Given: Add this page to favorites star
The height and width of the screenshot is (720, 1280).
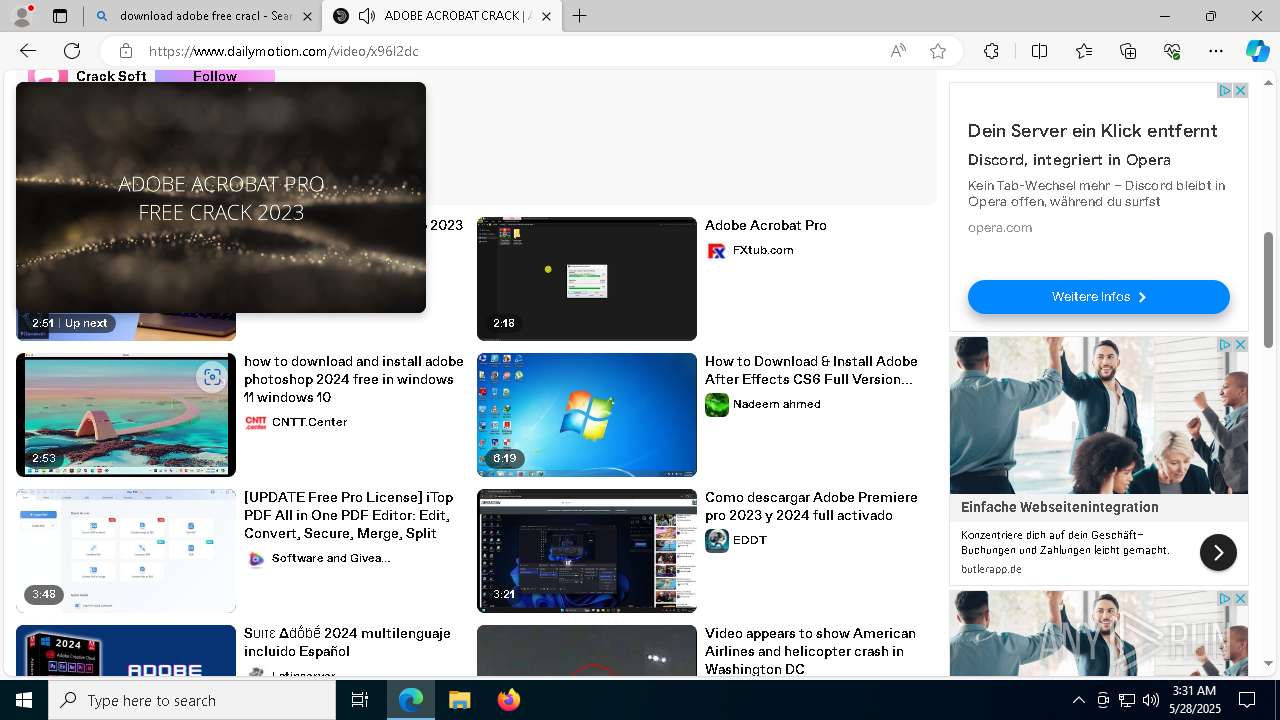Looking at the screenshot, I should (938, 51).
